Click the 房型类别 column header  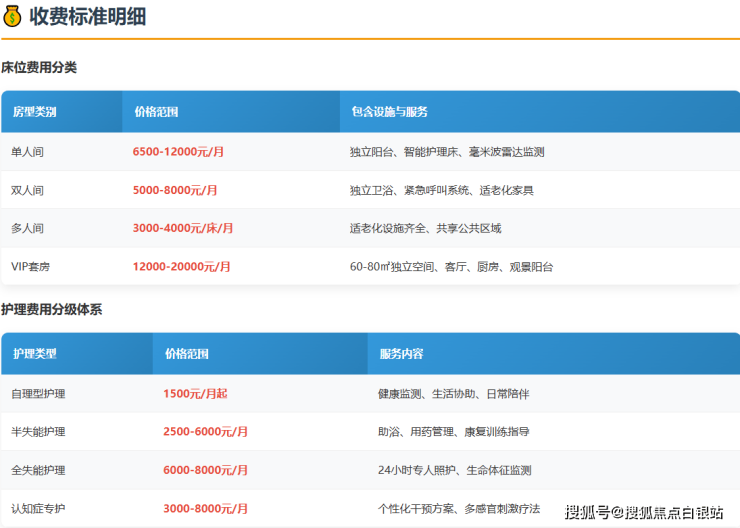click(34, 112)
